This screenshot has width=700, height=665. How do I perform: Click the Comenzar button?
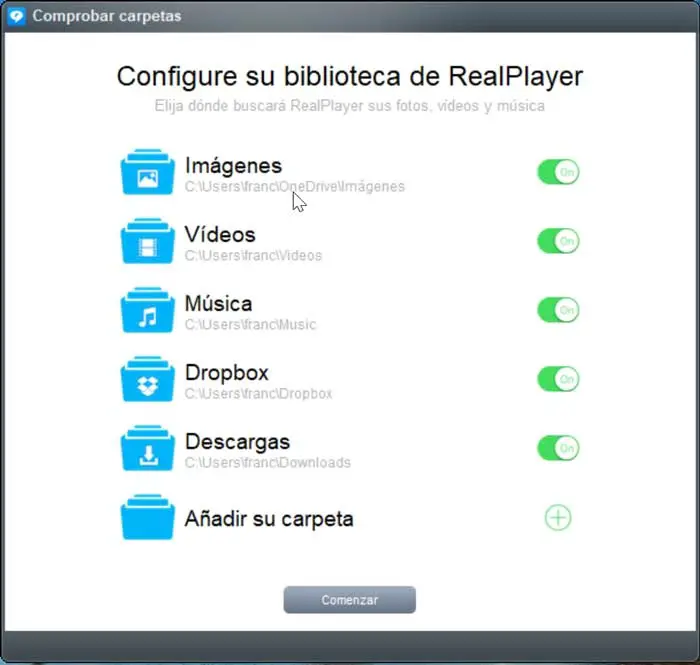[350, 600]
